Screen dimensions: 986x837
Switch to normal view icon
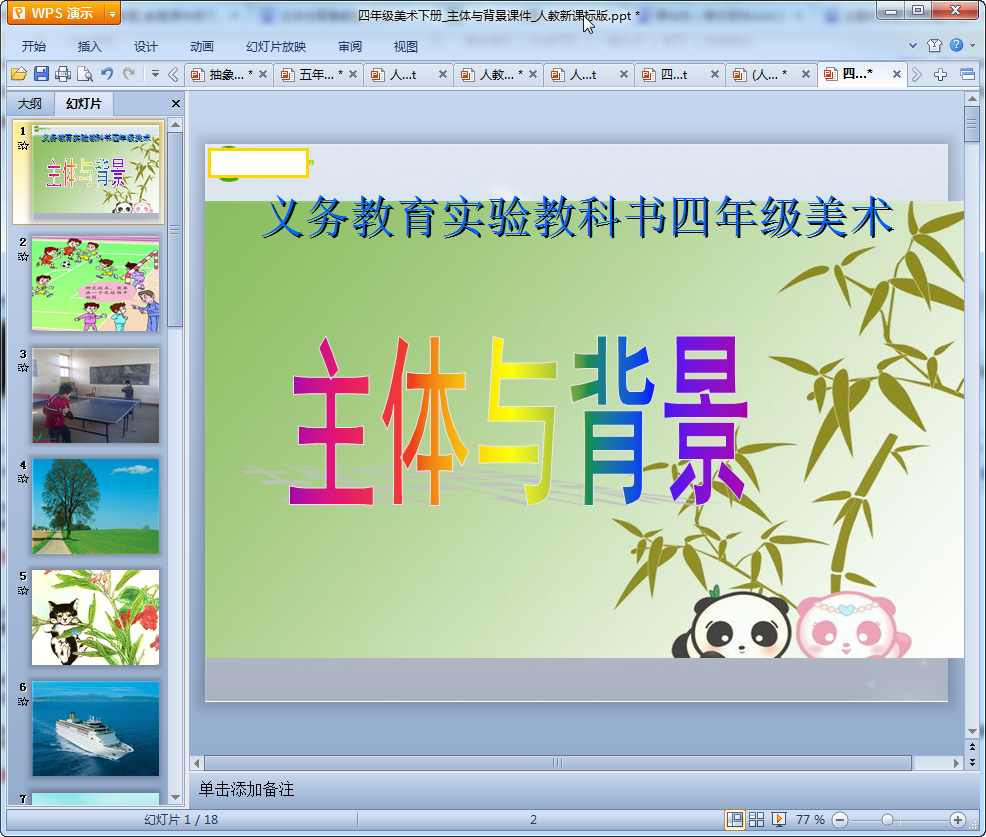coord(734,819)
